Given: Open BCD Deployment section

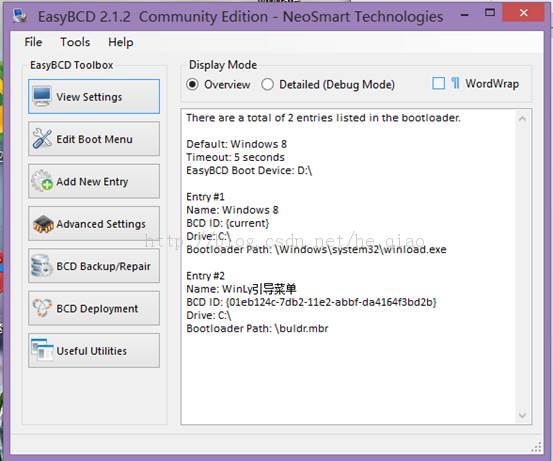Looking at the screenshot, I should 94,308.
